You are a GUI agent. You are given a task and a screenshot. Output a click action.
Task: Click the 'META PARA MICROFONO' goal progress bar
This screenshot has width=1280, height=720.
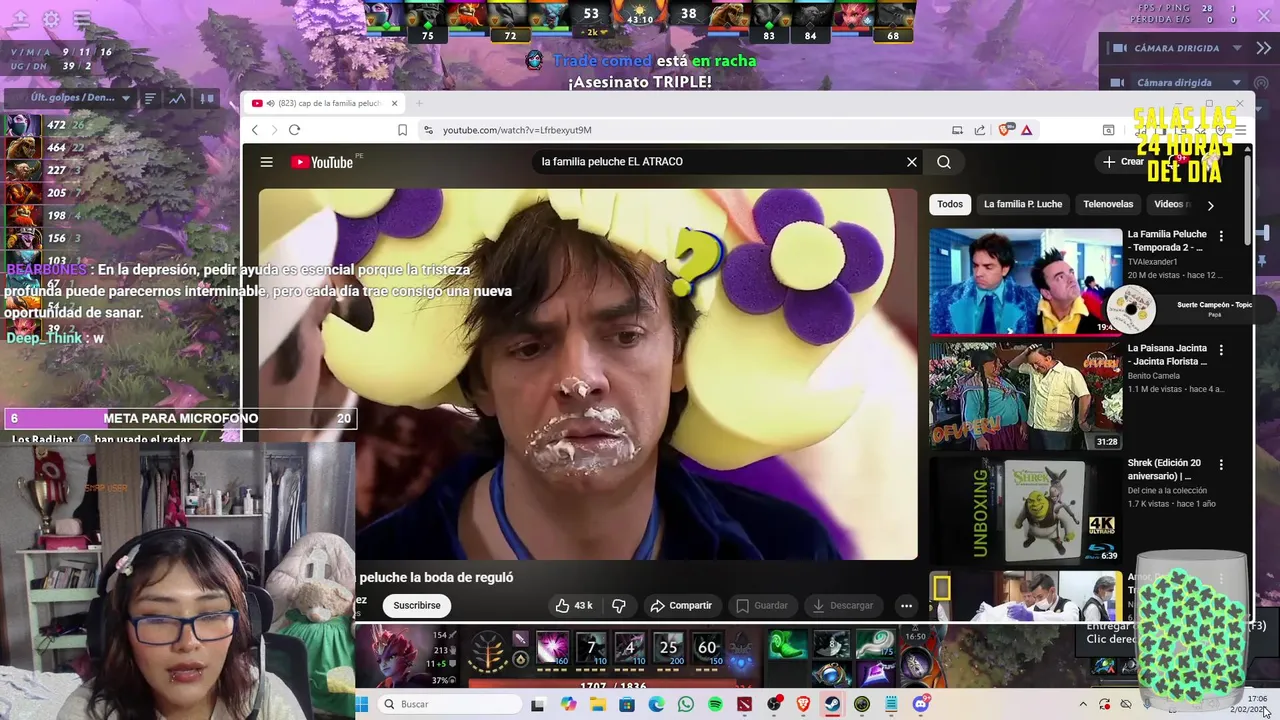[x=181, y=418]
